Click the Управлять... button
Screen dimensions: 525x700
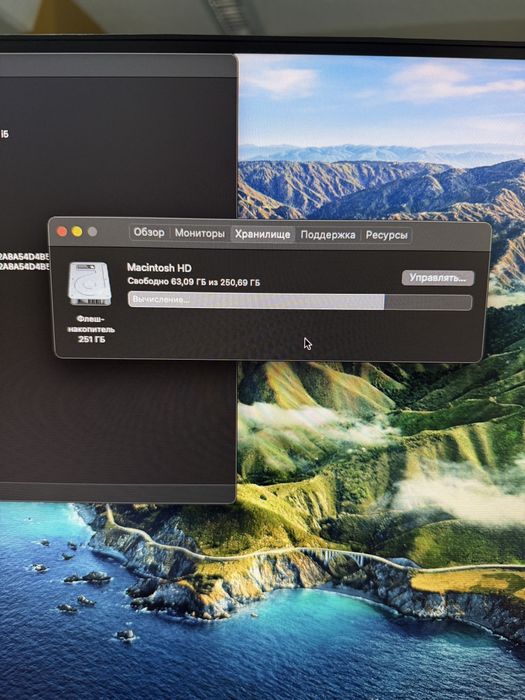438,278
